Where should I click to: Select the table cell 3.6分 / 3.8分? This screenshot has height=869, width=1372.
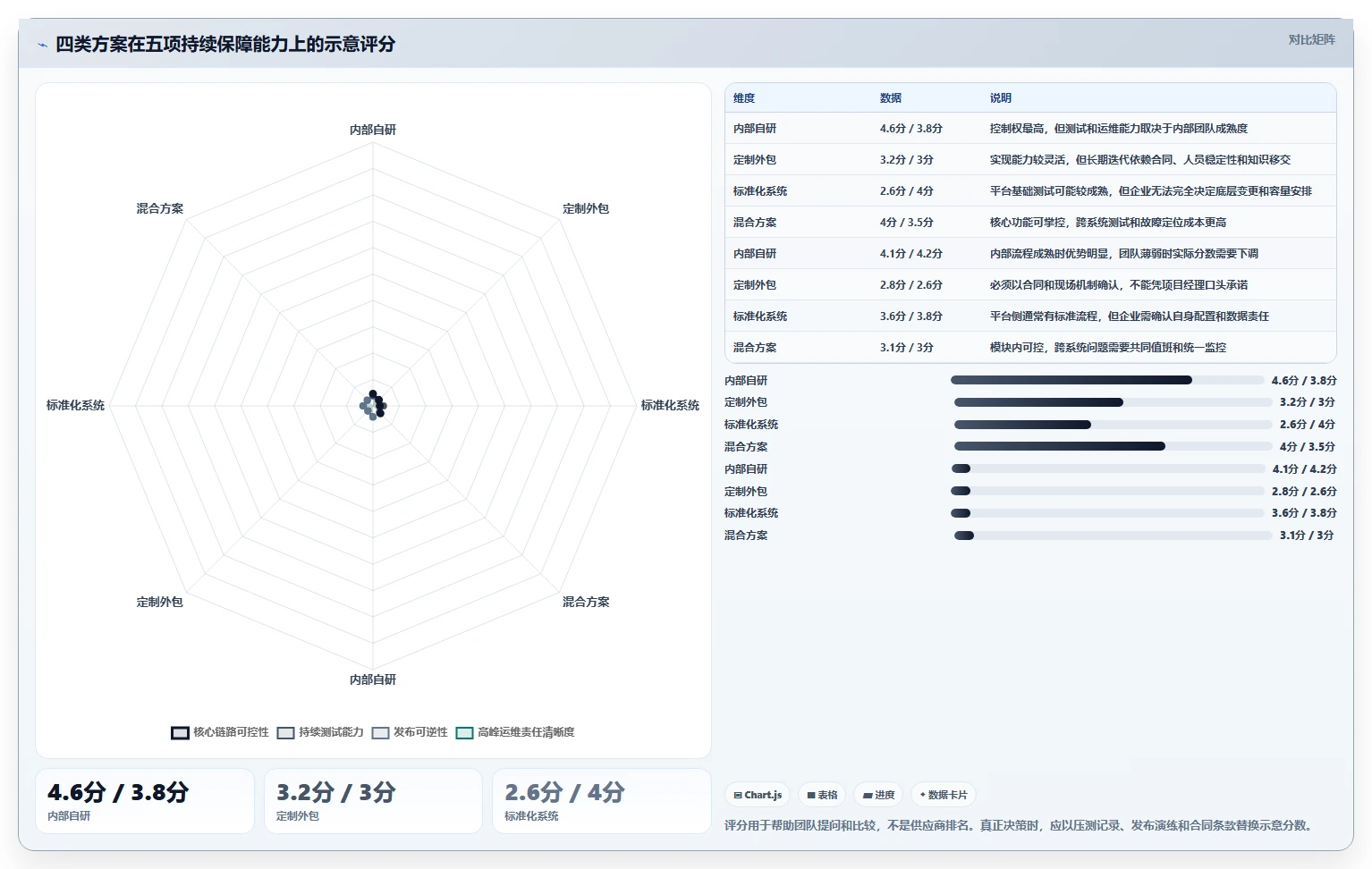911,316
